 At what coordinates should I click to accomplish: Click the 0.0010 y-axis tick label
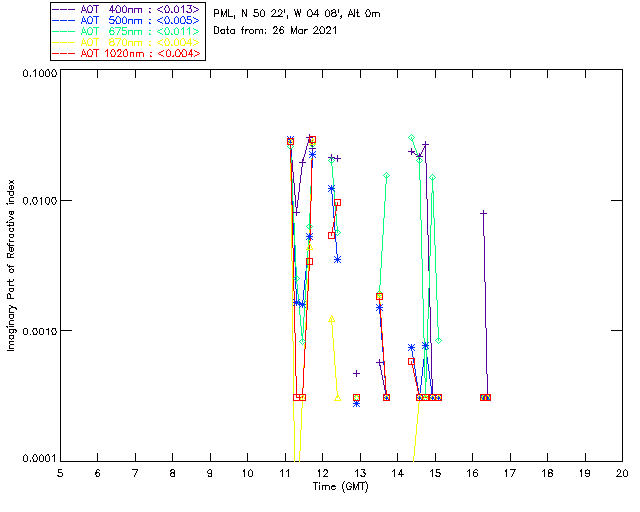[x=40, y=331]
